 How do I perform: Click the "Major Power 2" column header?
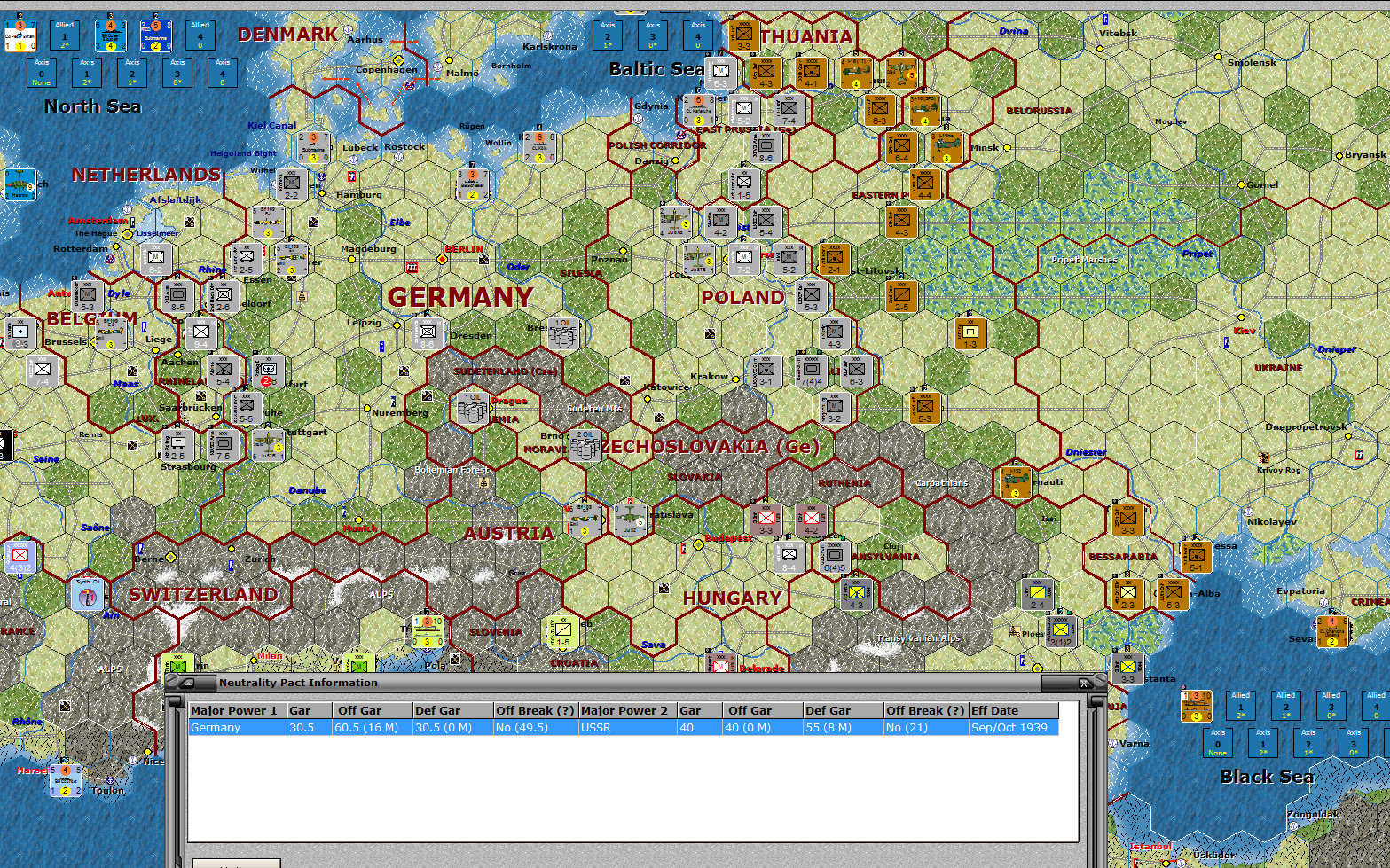[628, 710]
